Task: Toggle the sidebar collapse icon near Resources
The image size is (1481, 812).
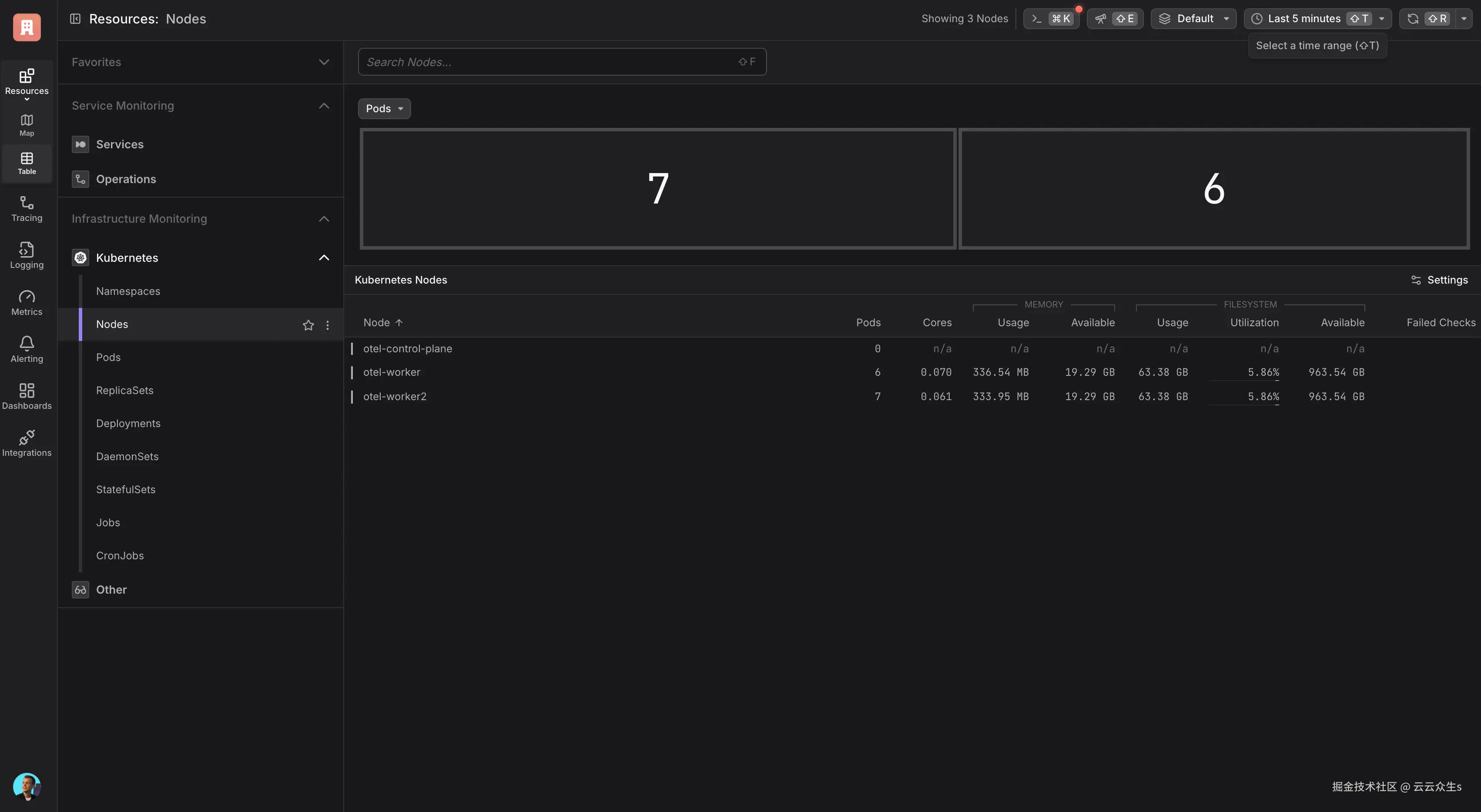Action: tap(75, 19)
